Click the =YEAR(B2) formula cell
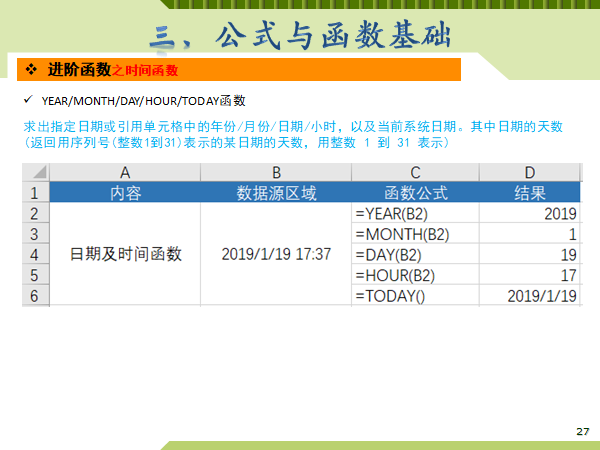 point(415,213)
